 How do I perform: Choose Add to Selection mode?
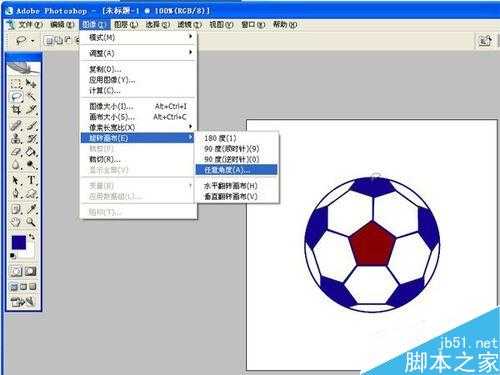[x=59, y=41]
